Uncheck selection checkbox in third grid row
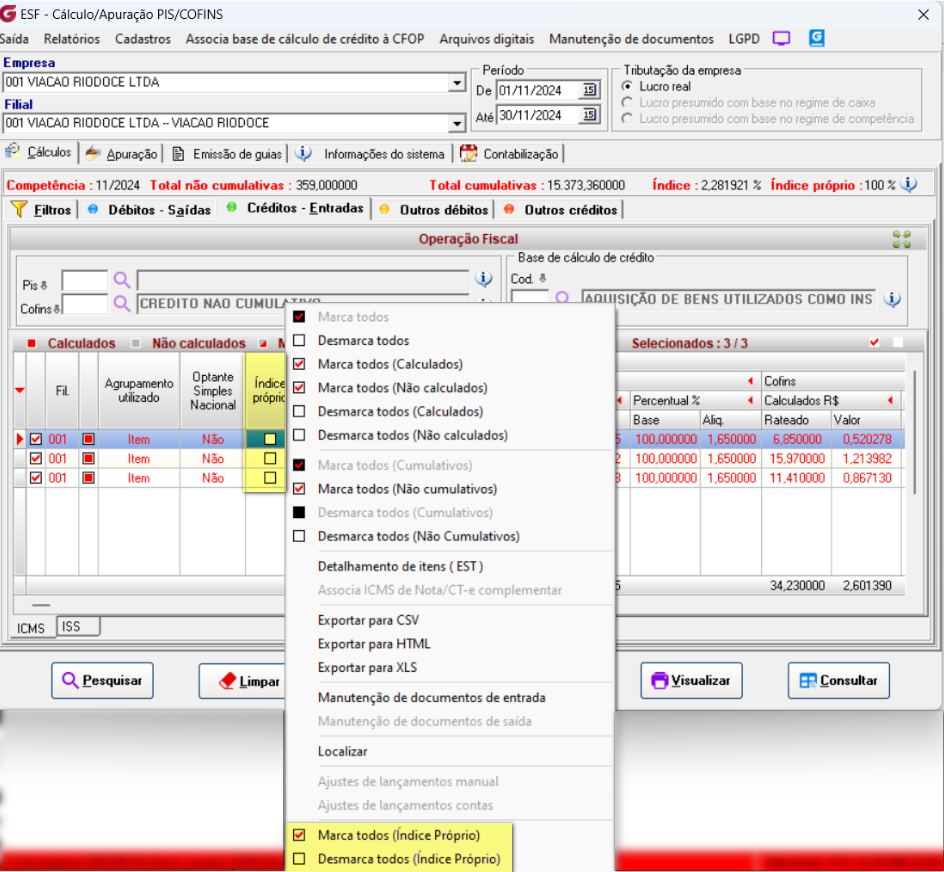The height and width of the screenshot is (872, 944). [36, 478]
